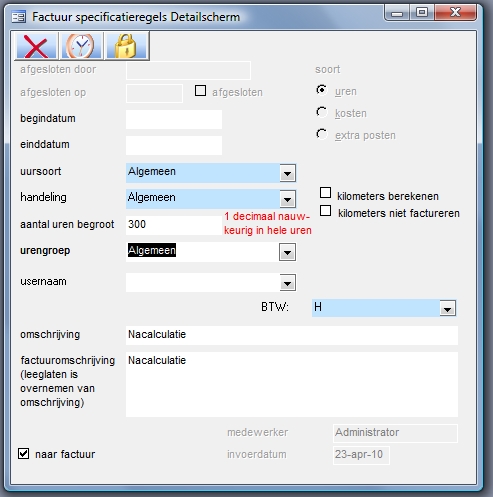Click the begindatum input field
The height and width of the screenshot is (497, 493).
point(174,119)
